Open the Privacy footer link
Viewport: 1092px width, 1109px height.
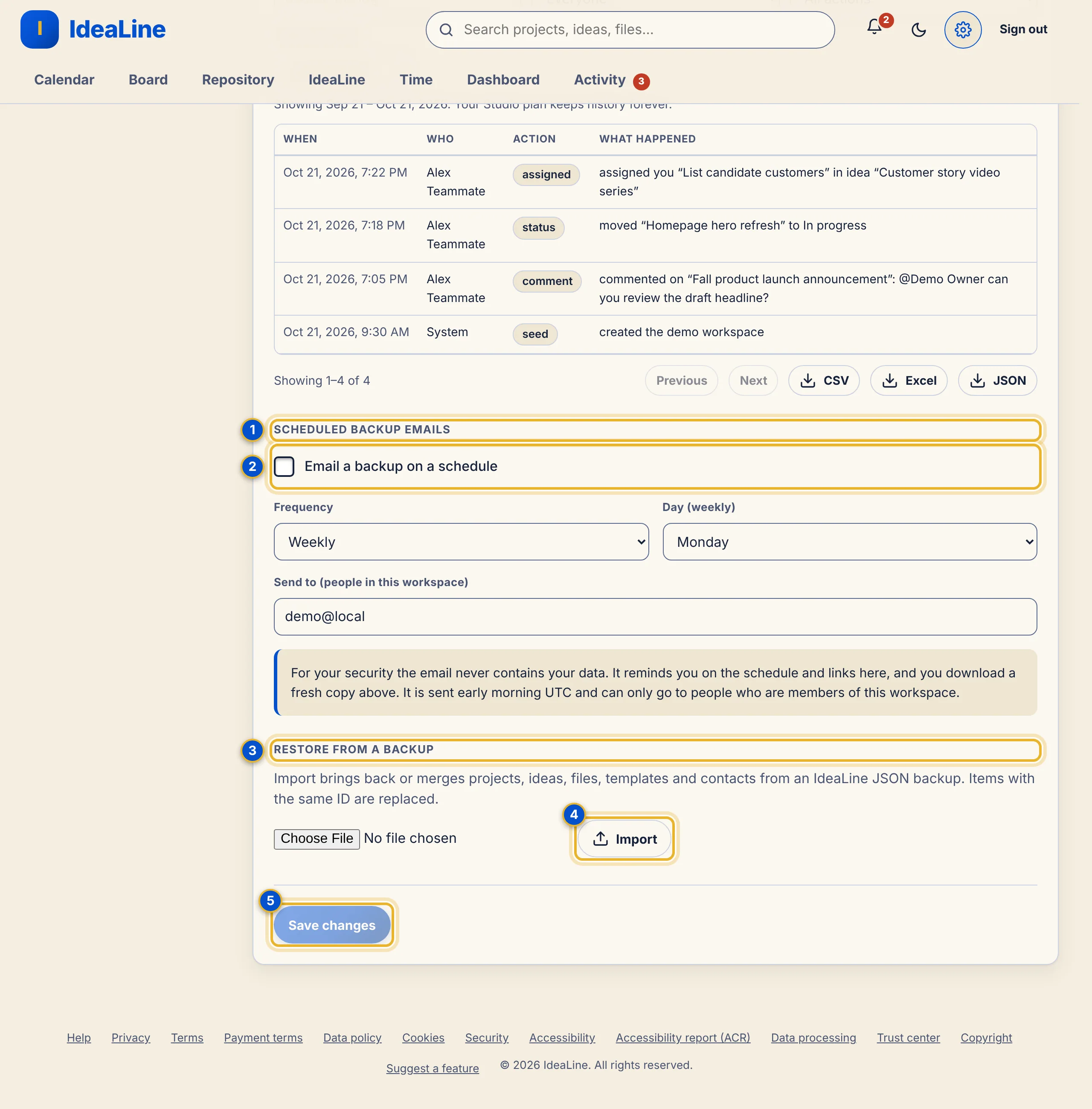(x=130, y=1037)
